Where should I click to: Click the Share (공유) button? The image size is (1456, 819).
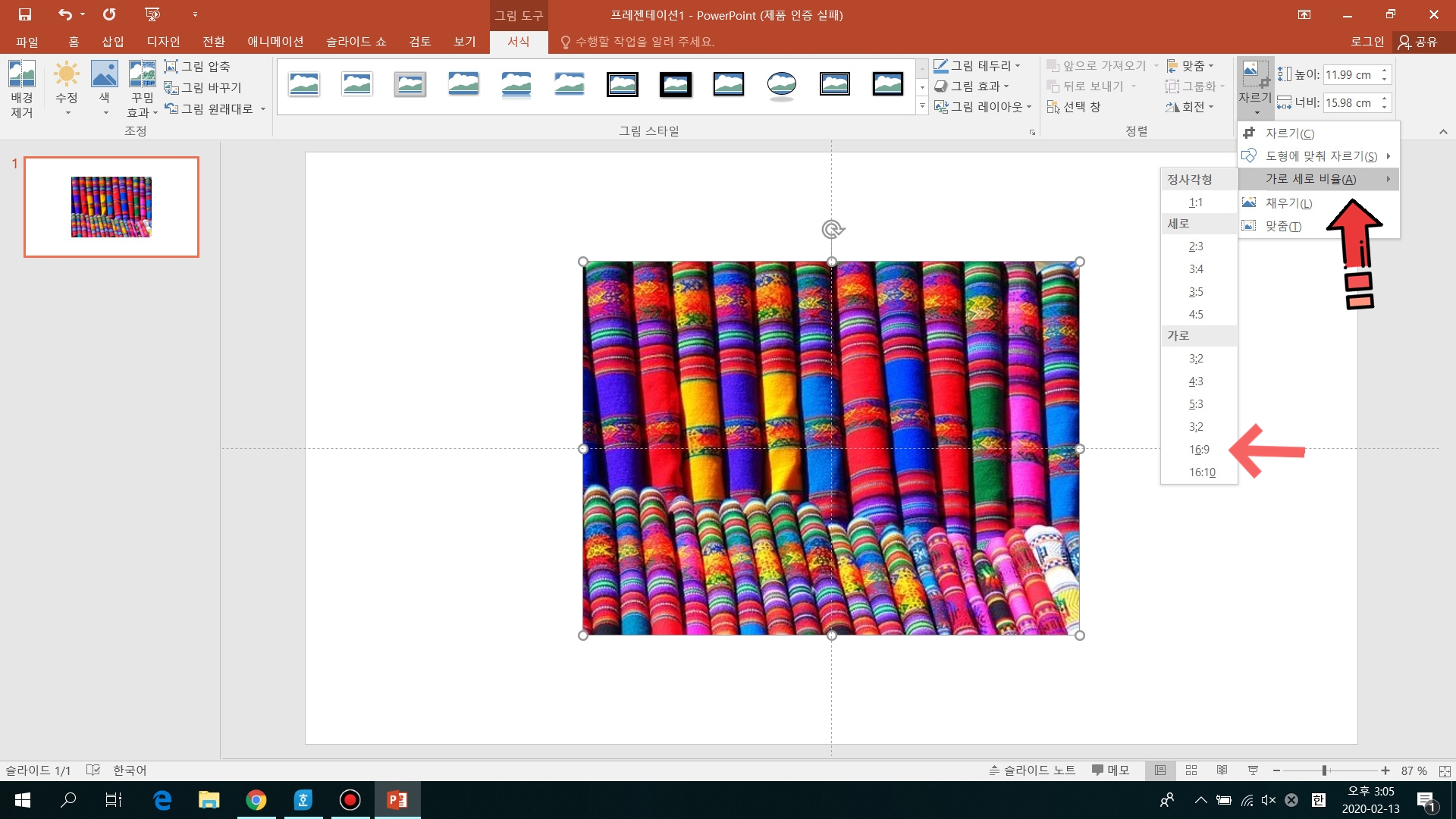click(x=1418, y=42)
